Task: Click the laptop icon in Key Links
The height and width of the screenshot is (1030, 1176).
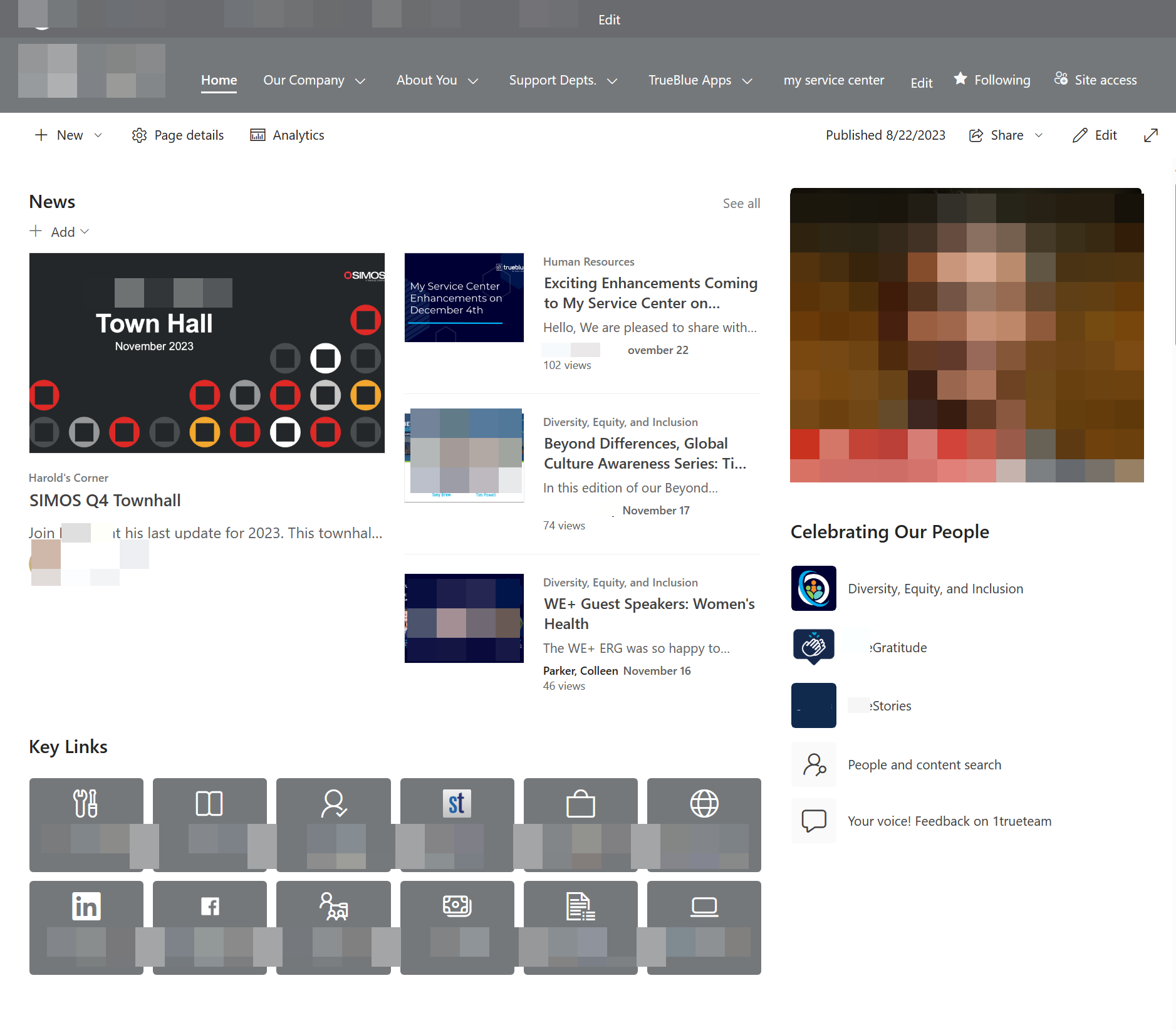Action: pos(704,906)
